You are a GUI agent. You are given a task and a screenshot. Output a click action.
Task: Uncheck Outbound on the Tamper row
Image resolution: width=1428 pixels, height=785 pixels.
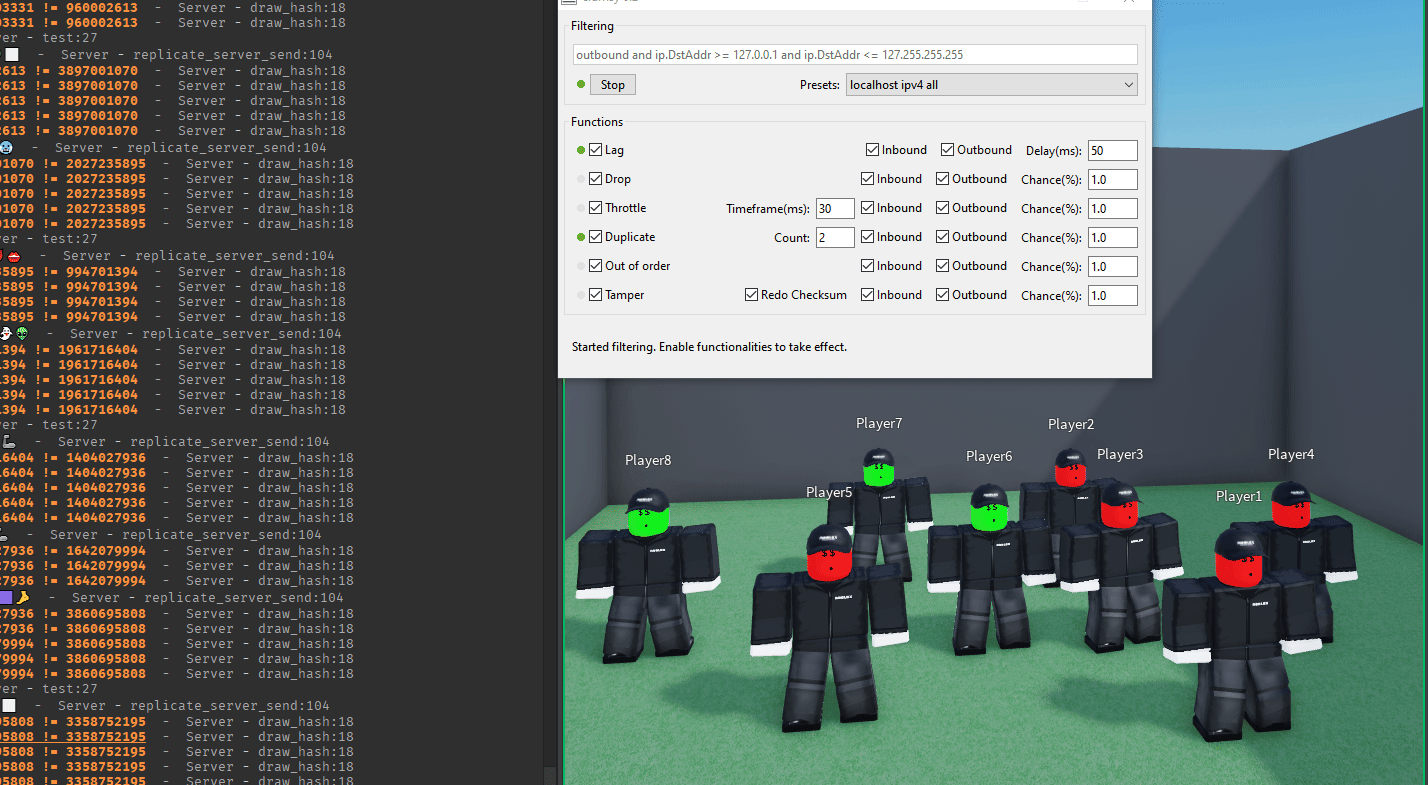(943, 295)
